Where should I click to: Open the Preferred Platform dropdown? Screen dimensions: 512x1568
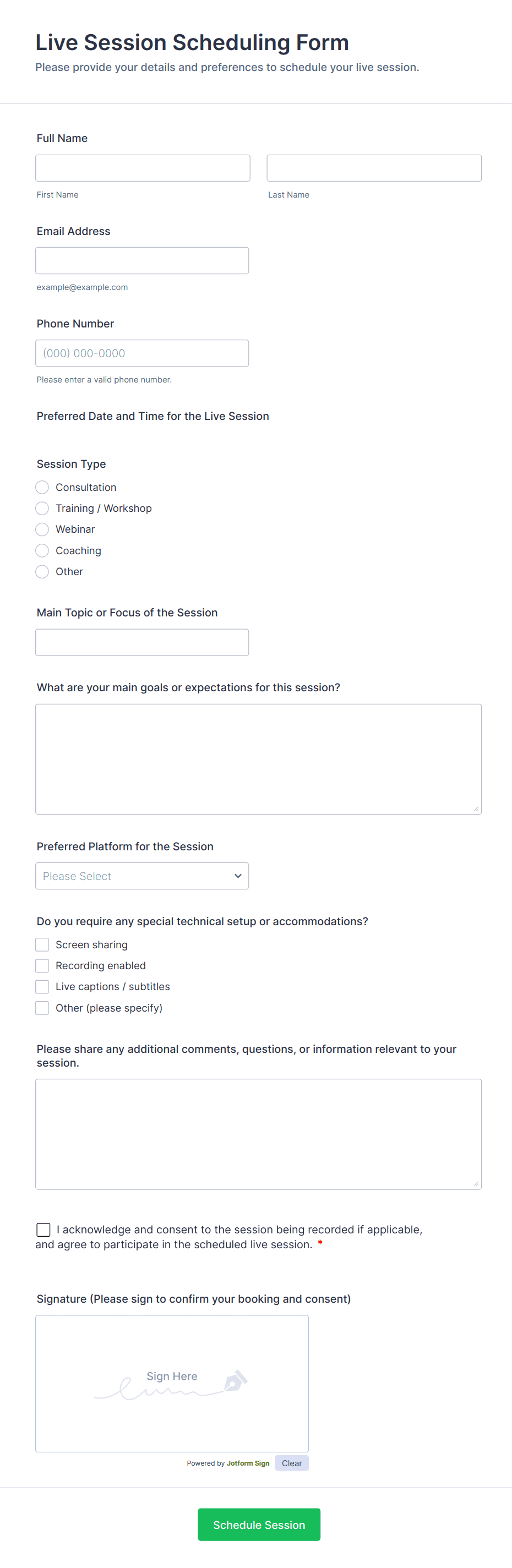pyautogui.click(x=142, y=875)
